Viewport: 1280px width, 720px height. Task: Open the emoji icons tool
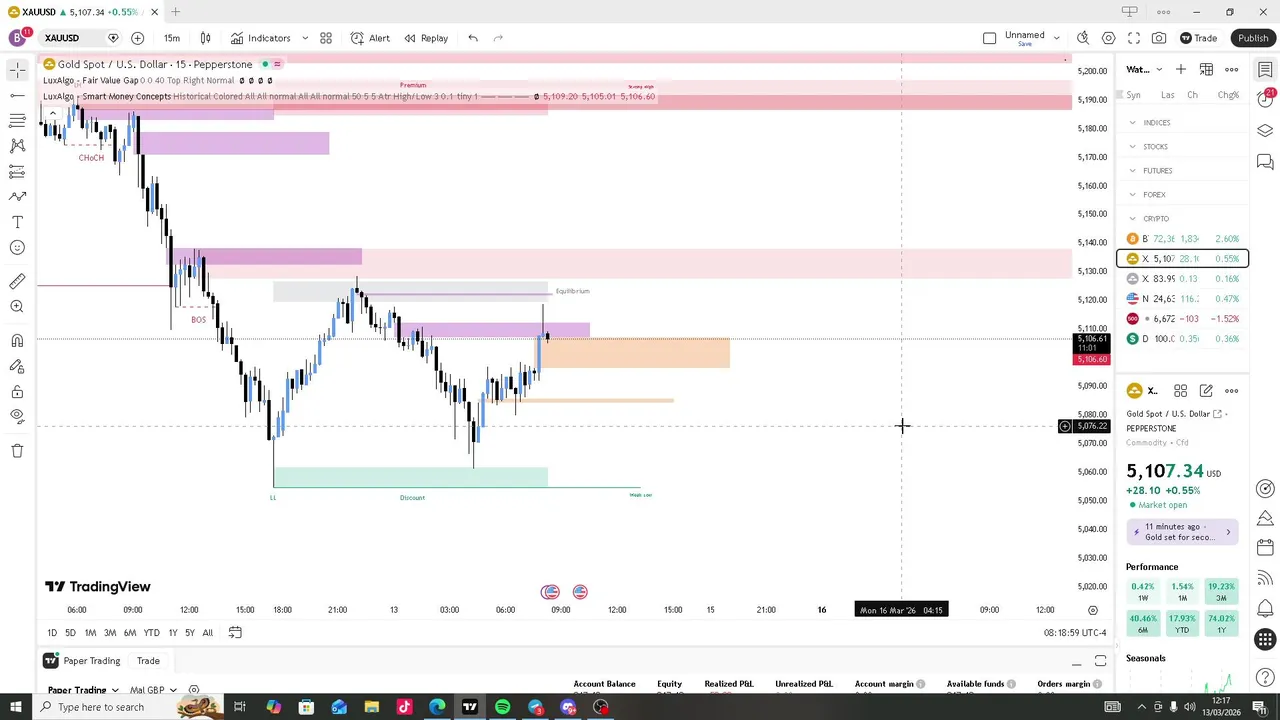17,248
